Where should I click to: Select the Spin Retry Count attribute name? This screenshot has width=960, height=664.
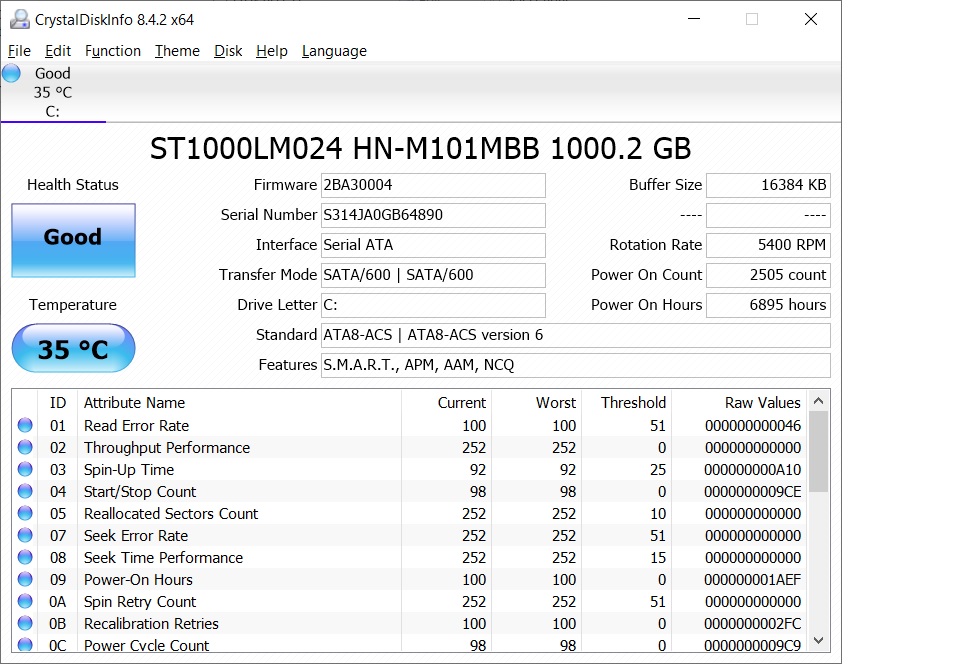click(140, 602)
